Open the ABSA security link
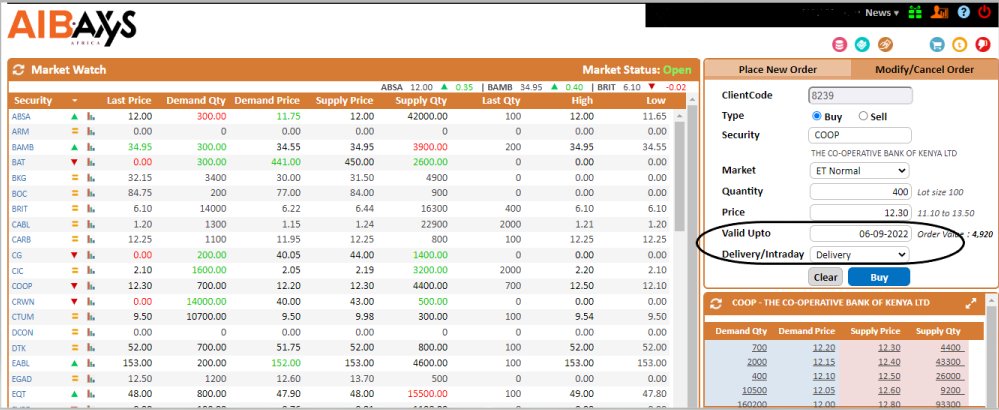999x410 pixels. [x=21, y=117]
